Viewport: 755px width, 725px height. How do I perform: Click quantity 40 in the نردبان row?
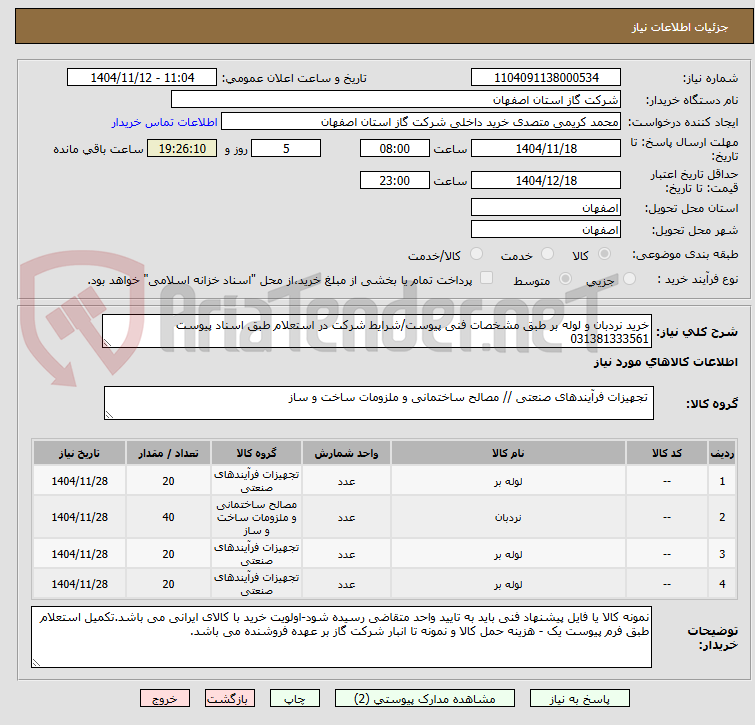[168, 517]
